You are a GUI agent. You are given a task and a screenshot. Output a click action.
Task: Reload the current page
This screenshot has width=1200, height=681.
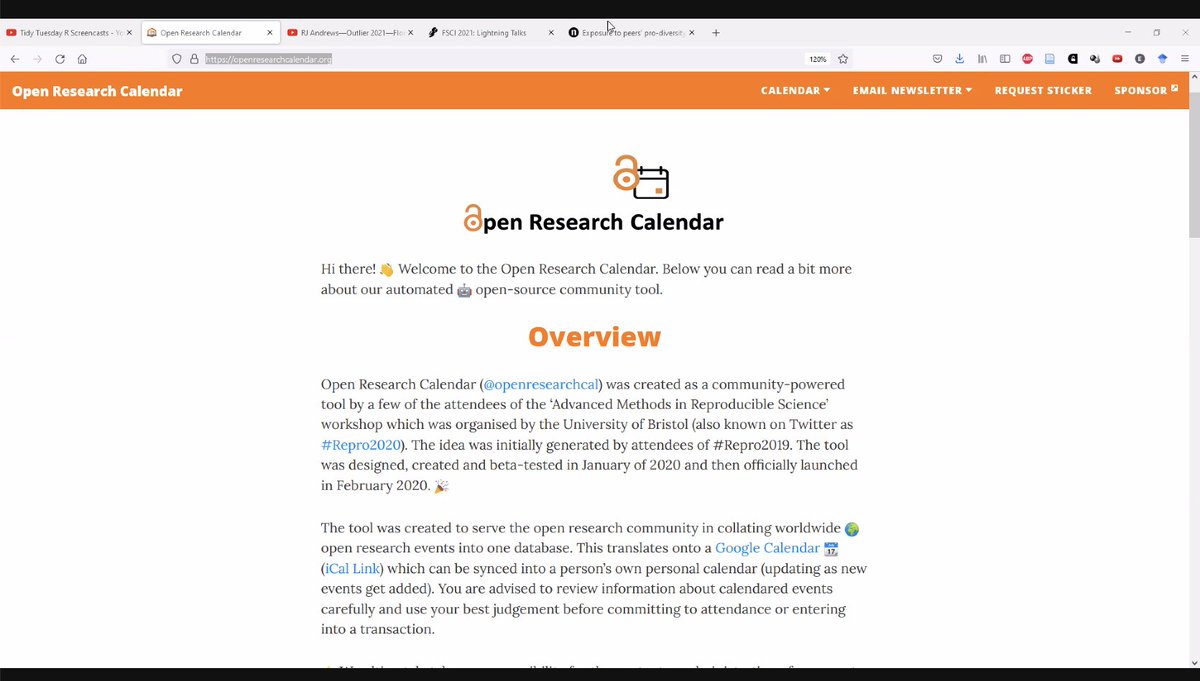[x=60, y=59]
